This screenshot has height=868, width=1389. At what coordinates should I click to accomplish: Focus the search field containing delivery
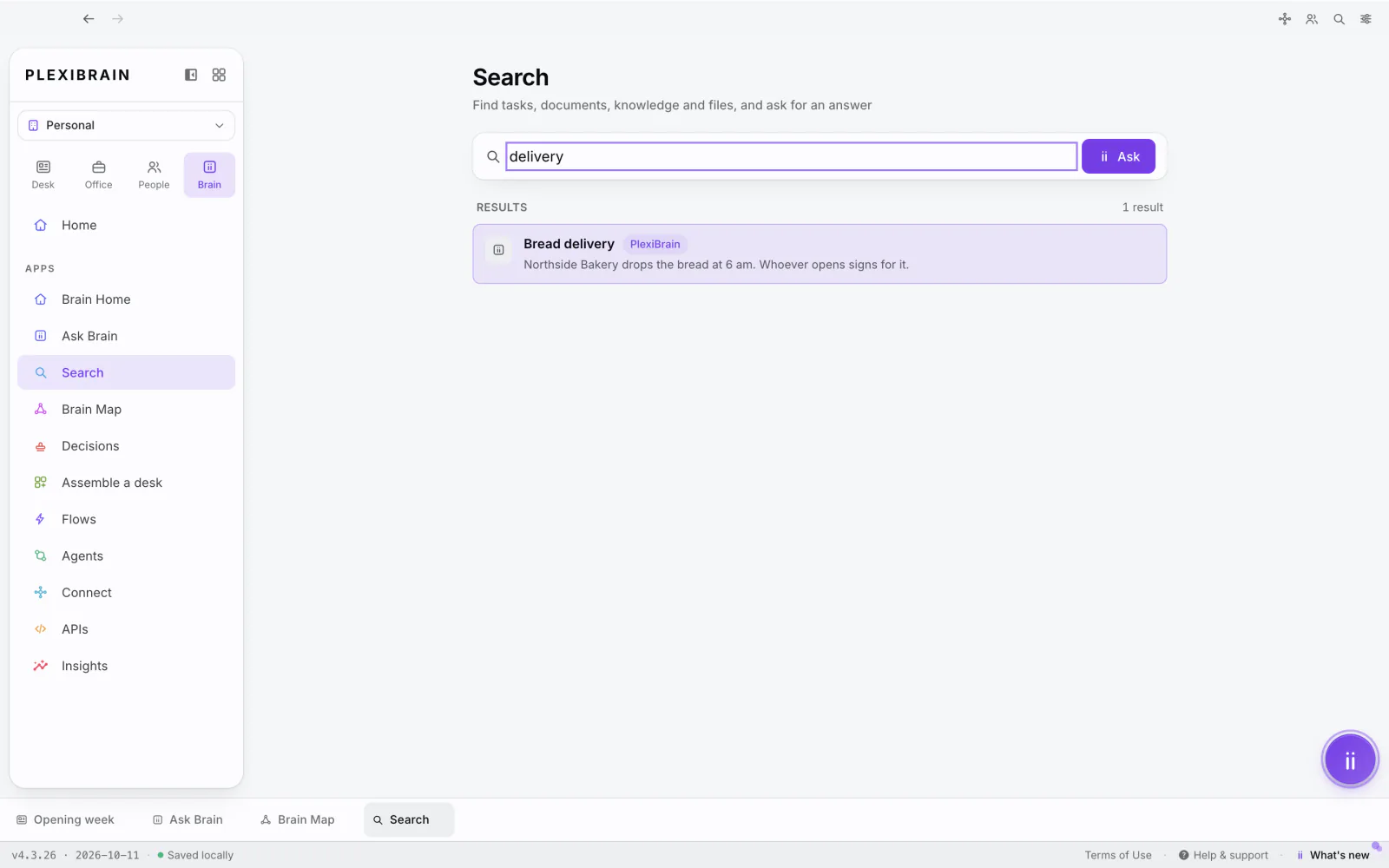click(x=791, y=156)
